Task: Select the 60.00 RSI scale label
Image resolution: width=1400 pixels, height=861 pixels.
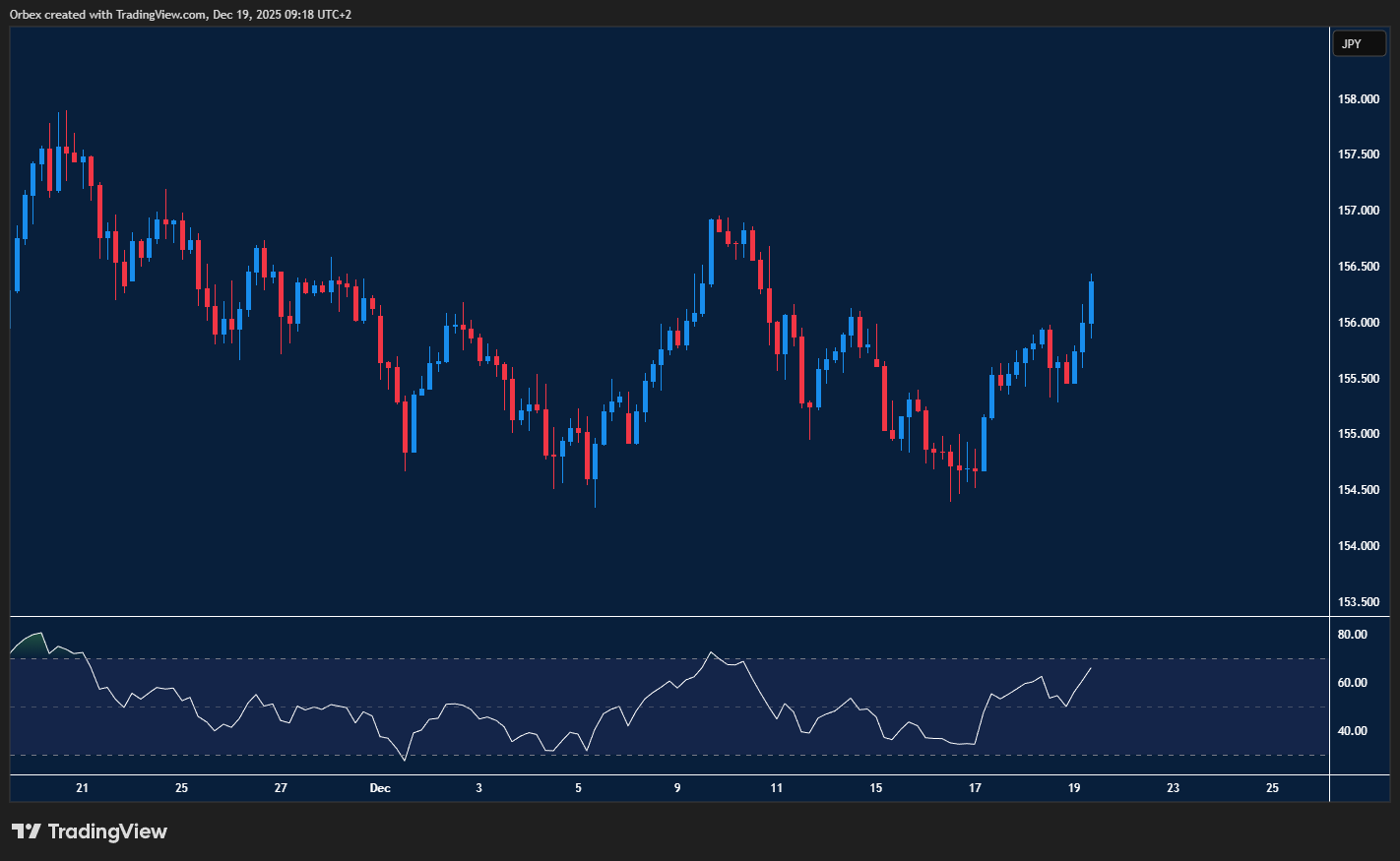Action: (1352, 683)
